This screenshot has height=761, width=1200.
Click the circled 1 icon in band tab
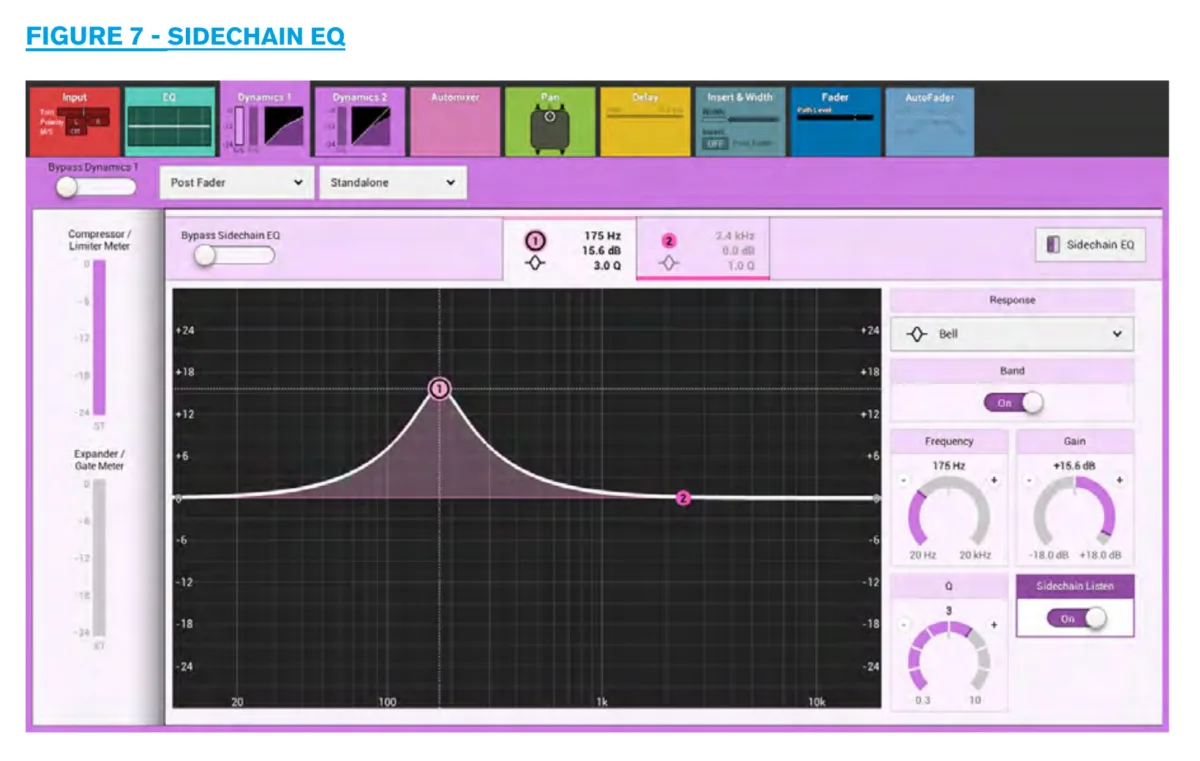click(536, 241)
